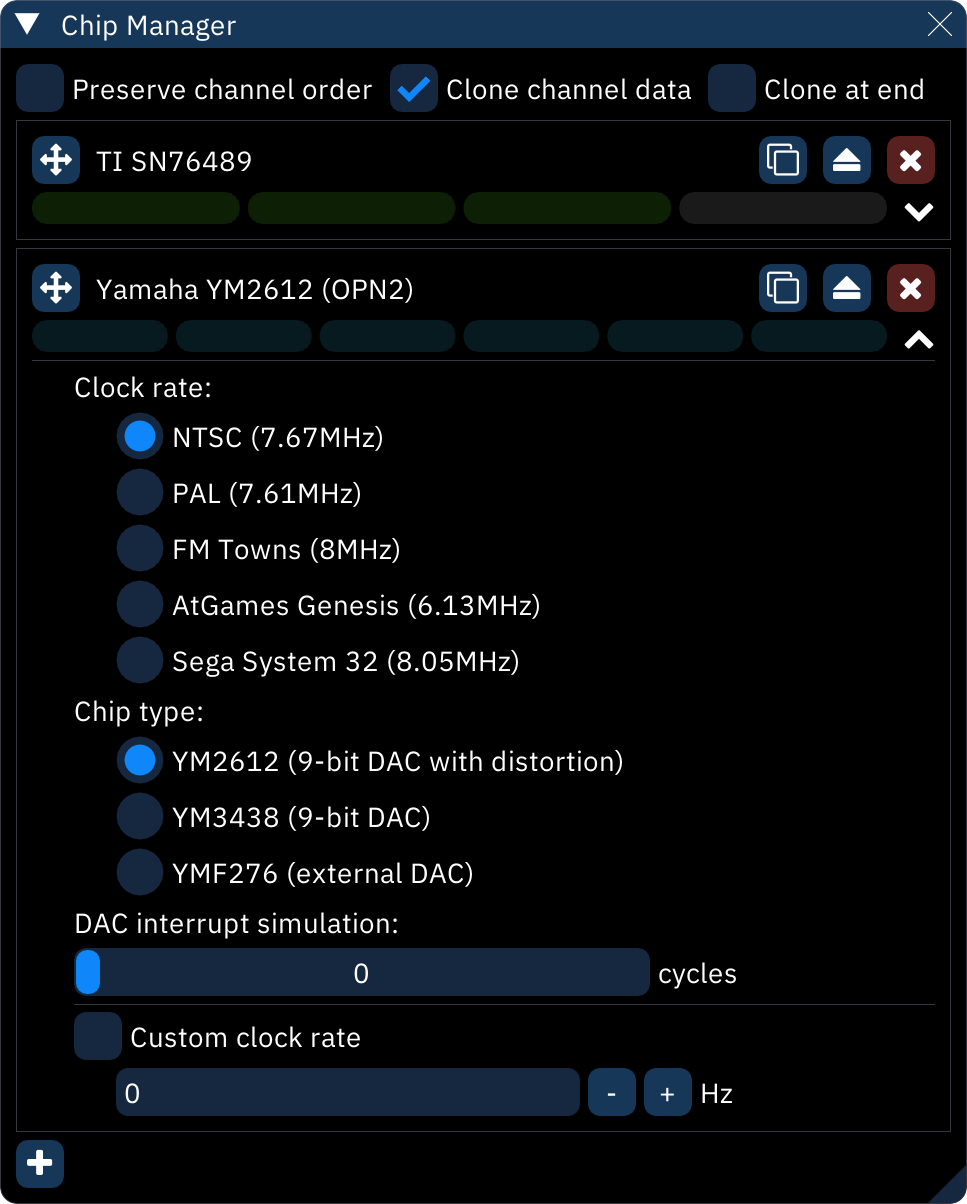Choose YM3438 (9-bit DAC) chip type
The width and height of the screenshot is (967, 1204).
140,817
